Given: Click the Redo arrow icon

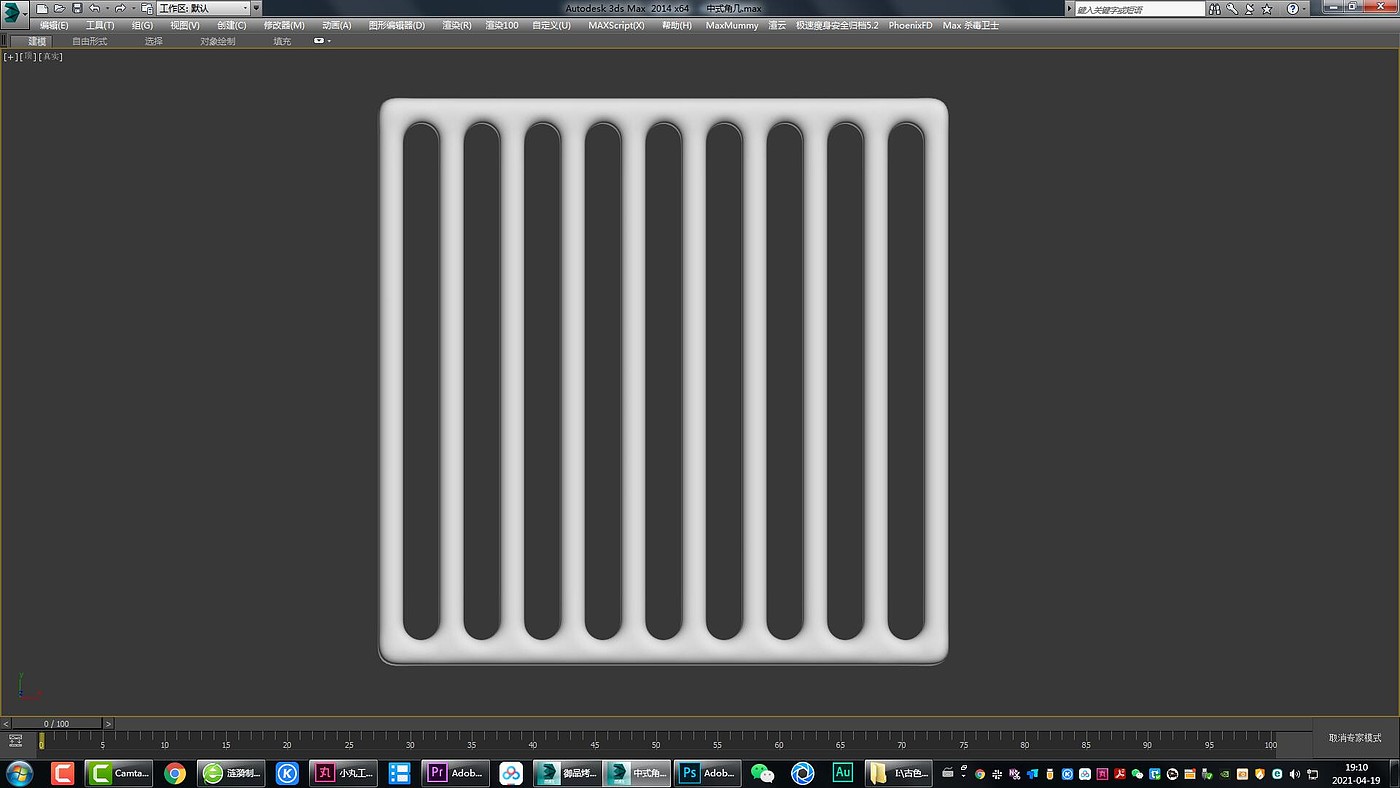Looking at the screenshot, I should 120,8.
